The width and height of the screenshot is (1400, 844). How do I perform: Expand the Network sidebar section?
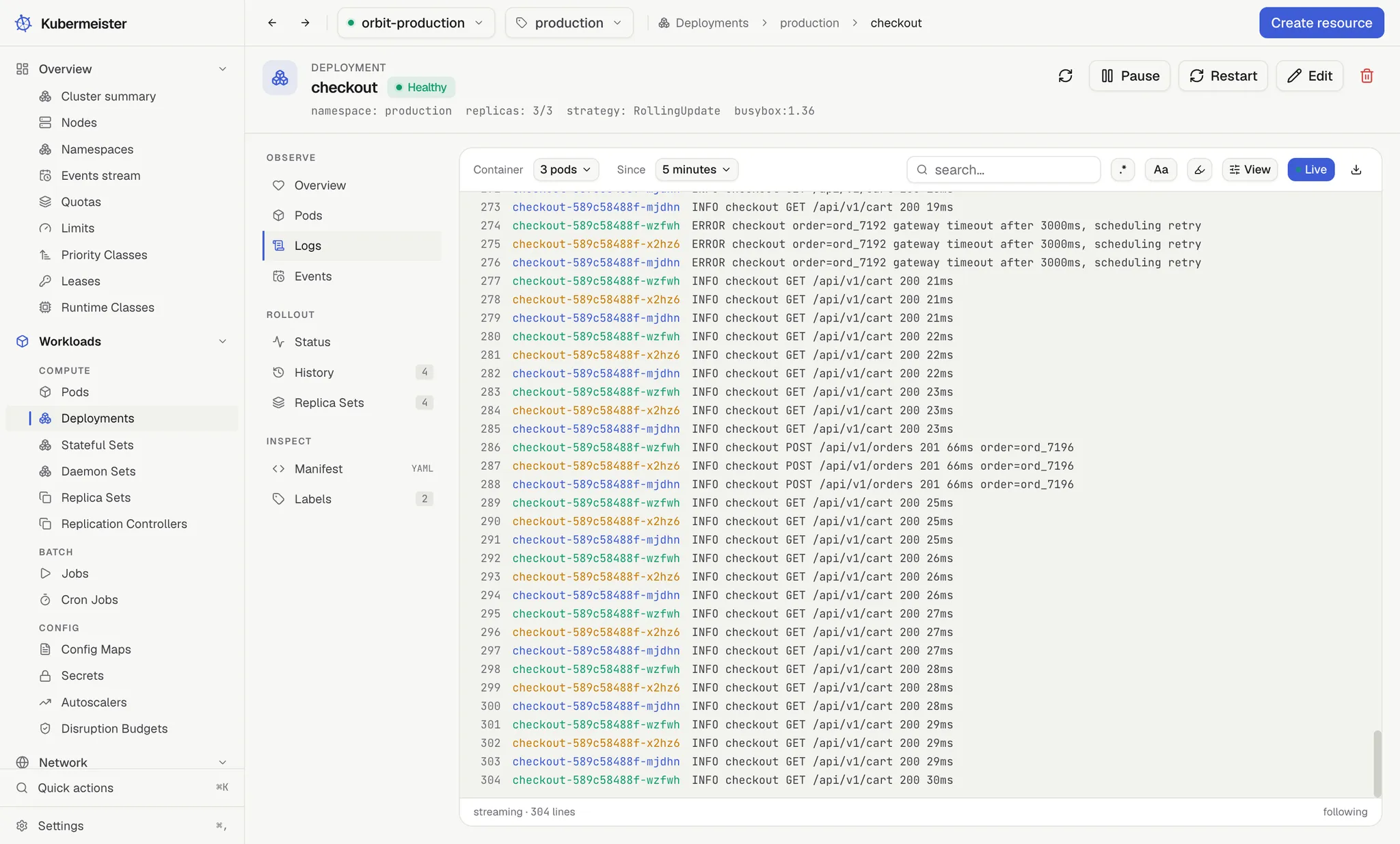tap(222, 763)
